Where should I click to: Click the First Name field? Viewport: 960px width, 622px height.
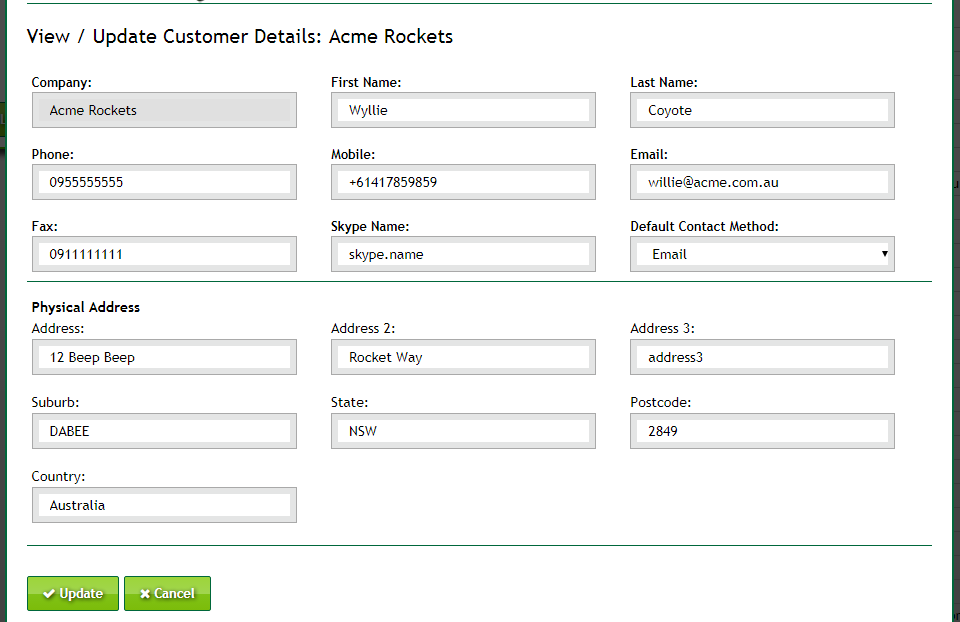(x=463, y=110)
